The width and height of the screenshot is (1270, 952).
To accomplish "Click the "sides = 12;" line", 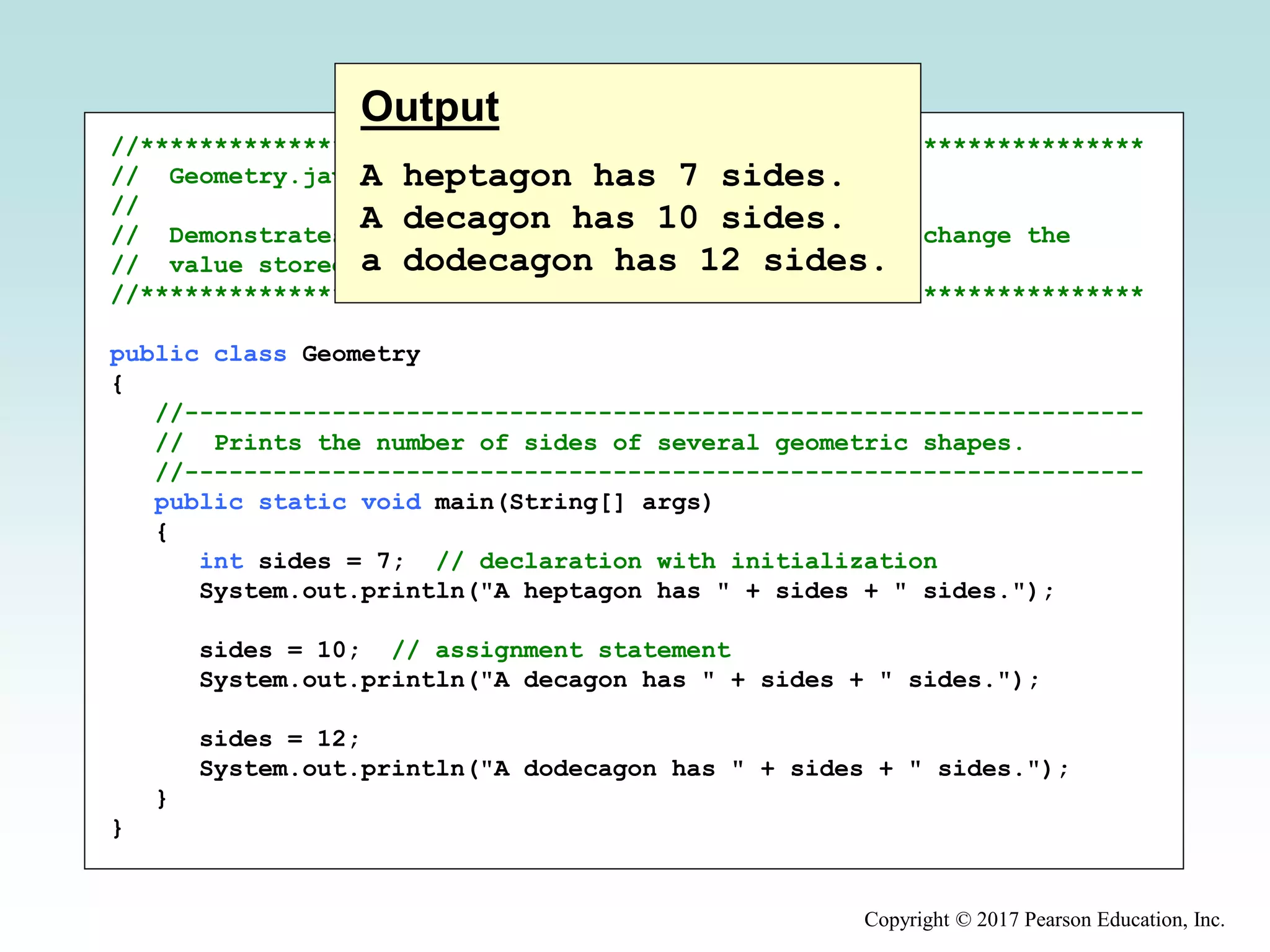I will pos(280,739).
